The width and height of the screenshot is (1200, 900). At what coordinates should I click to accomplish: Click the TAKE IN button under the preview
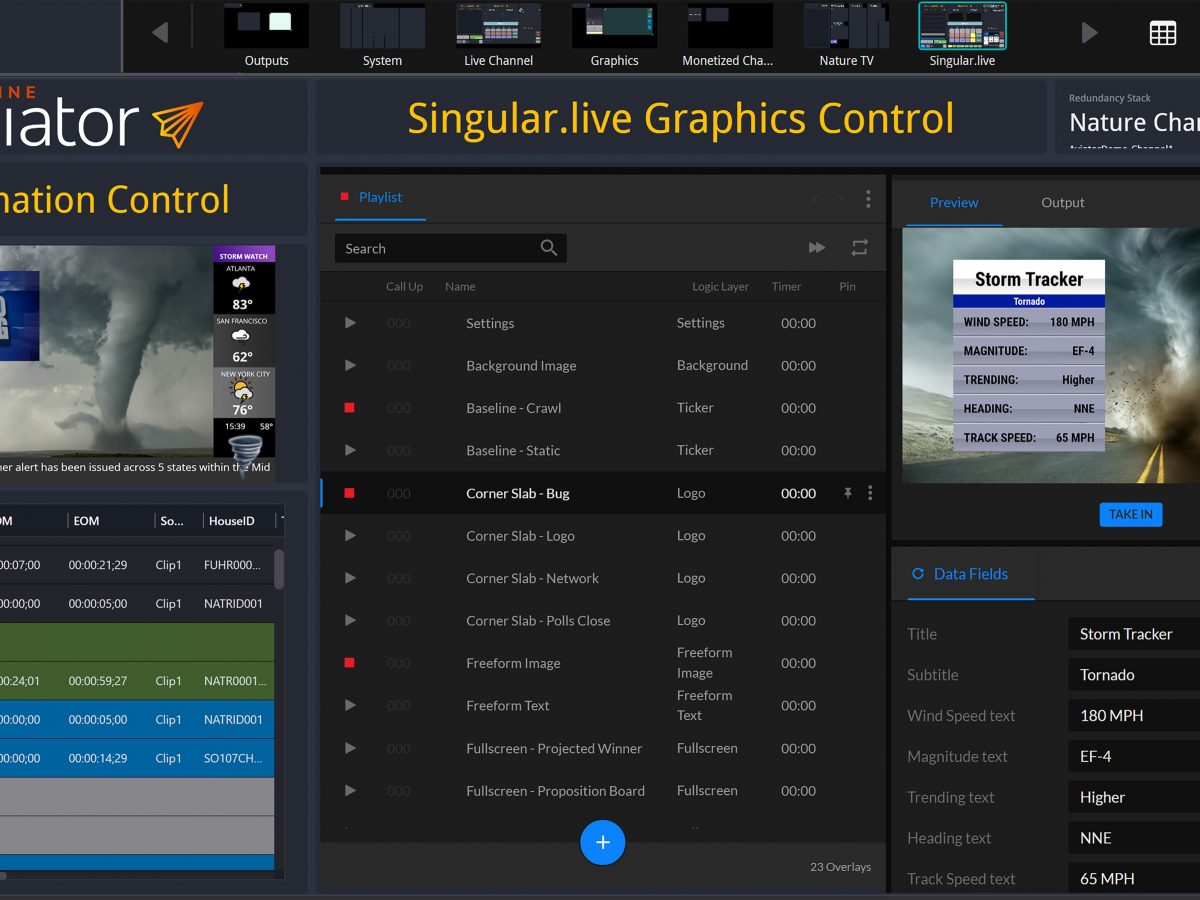pos(1131,514)
